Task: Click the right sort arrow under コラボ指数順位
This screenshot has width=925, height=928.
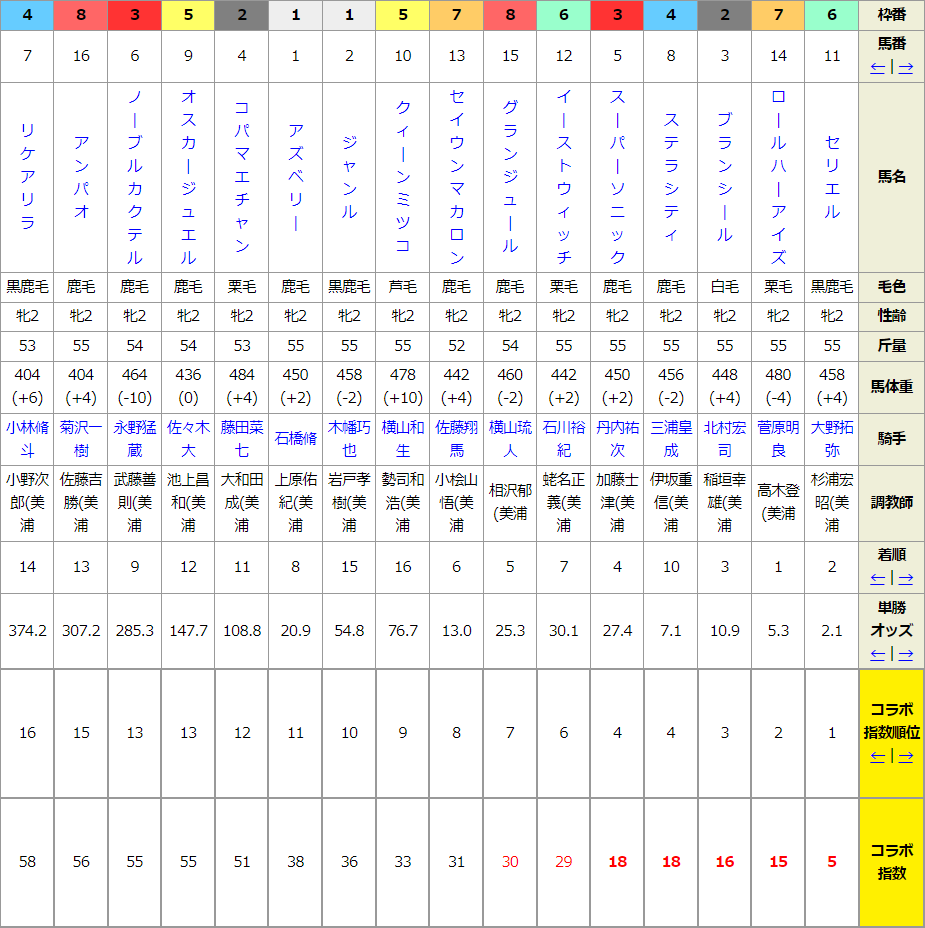Action: pos(905,756)
